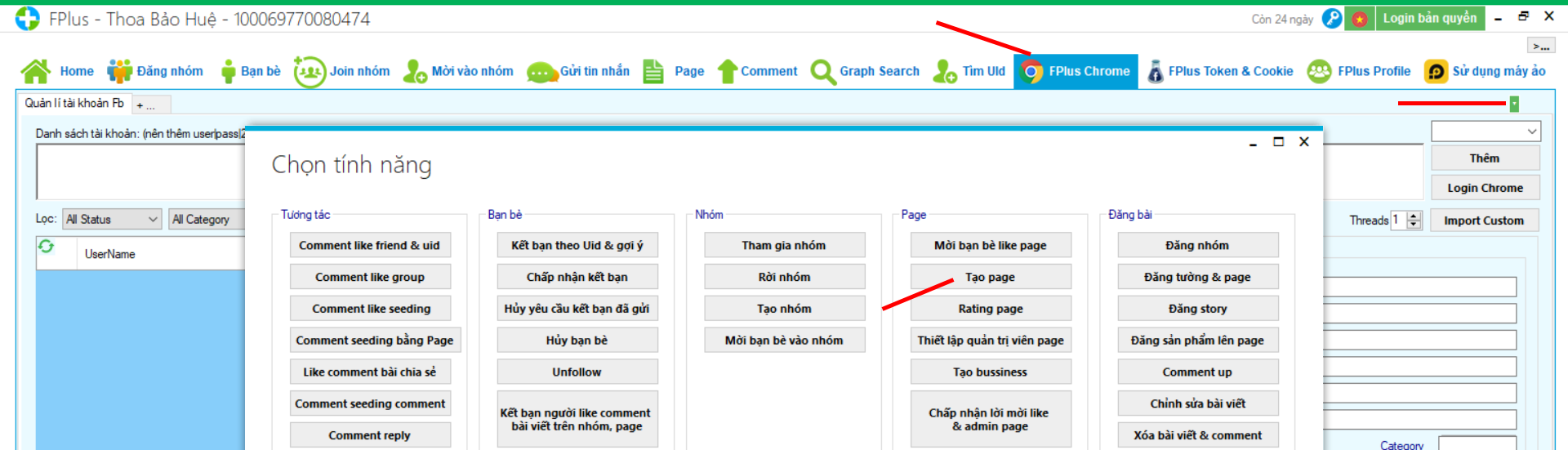The width and height of the screenshot is (1568, 450).
Task: Open the Graph Search tool
Action: click(x=865, y=72)
